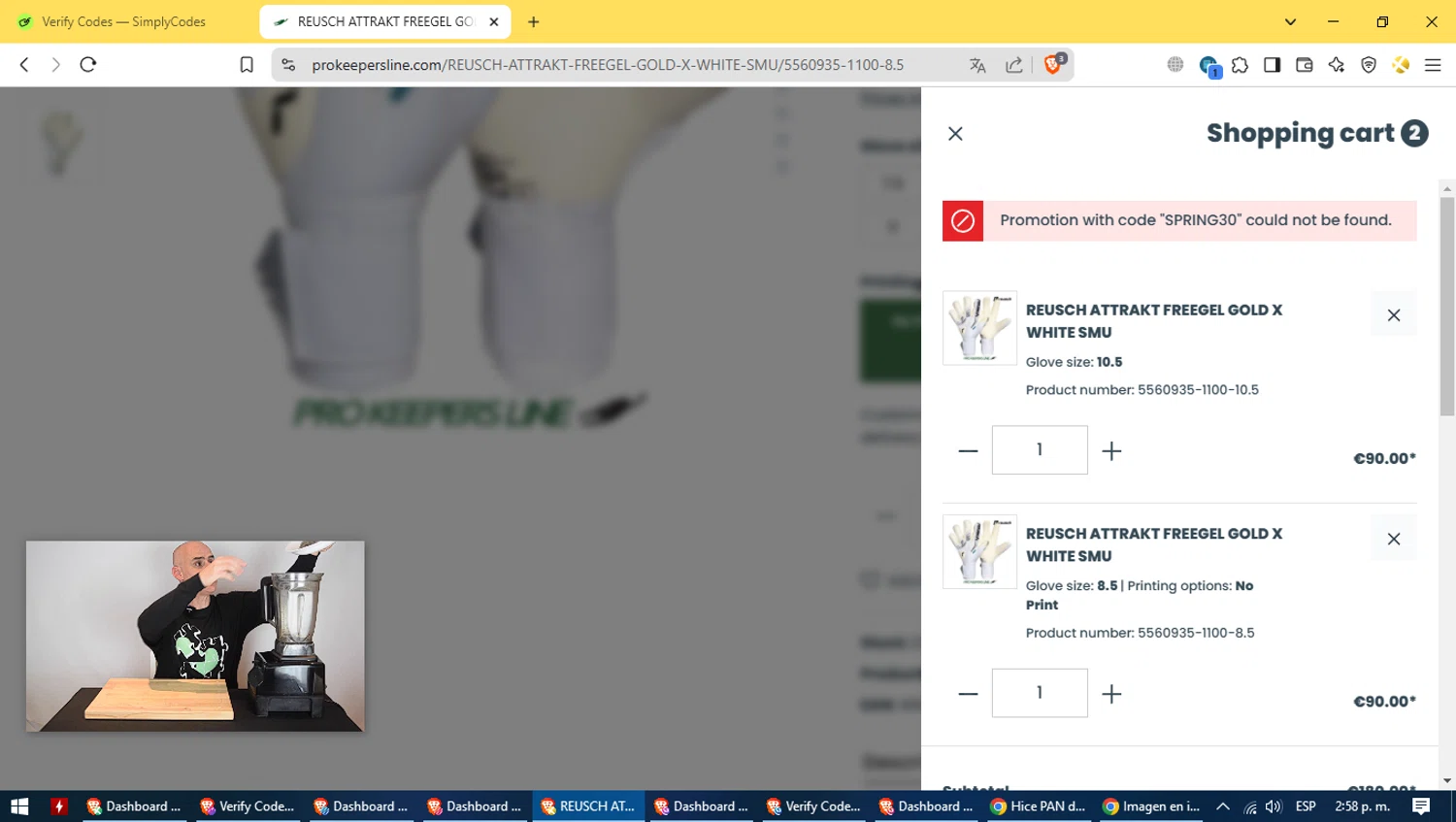Image resolution: width=1456 pixels, height=822 pixels.
Task: Reload the current page
Action: pyautogui.click(x=88, y=65)
